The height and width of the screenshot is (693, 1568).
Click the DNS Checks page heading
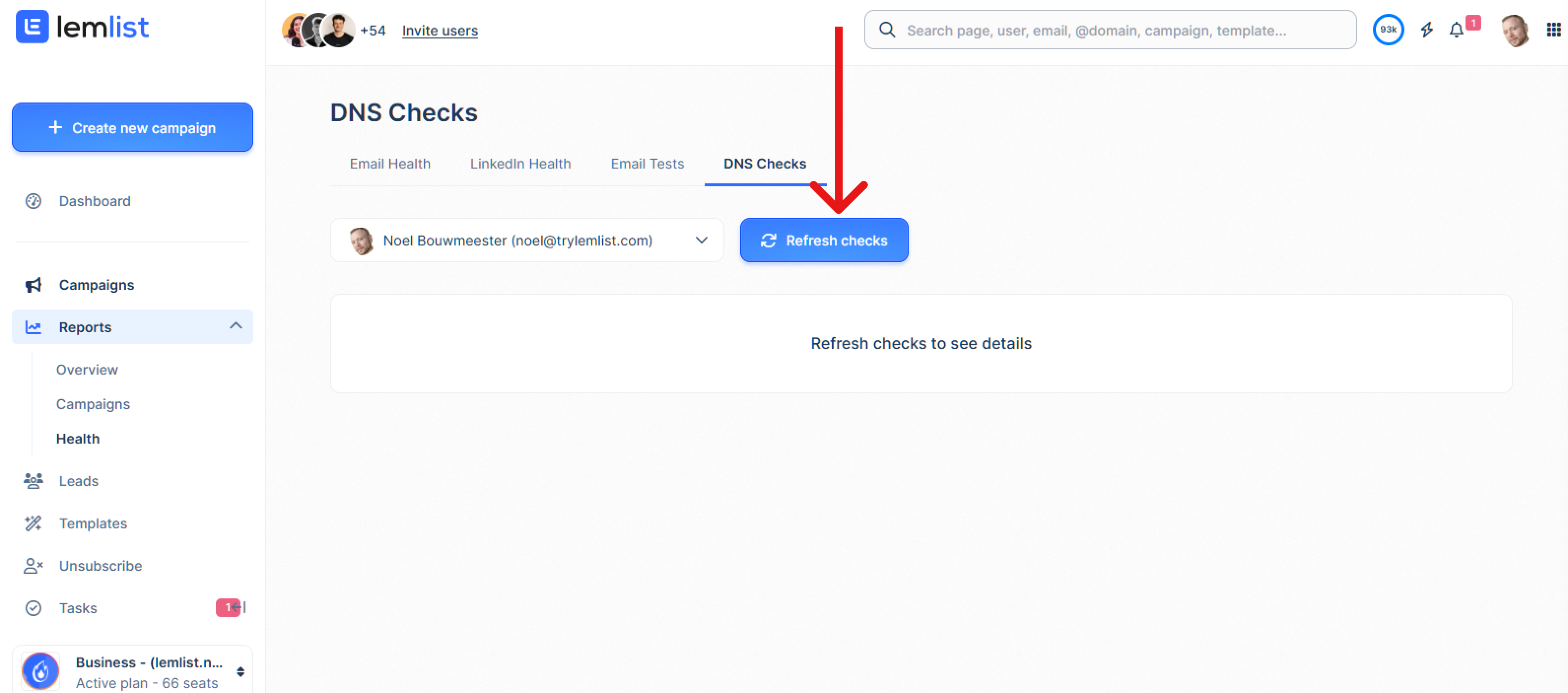pos(404,113)
